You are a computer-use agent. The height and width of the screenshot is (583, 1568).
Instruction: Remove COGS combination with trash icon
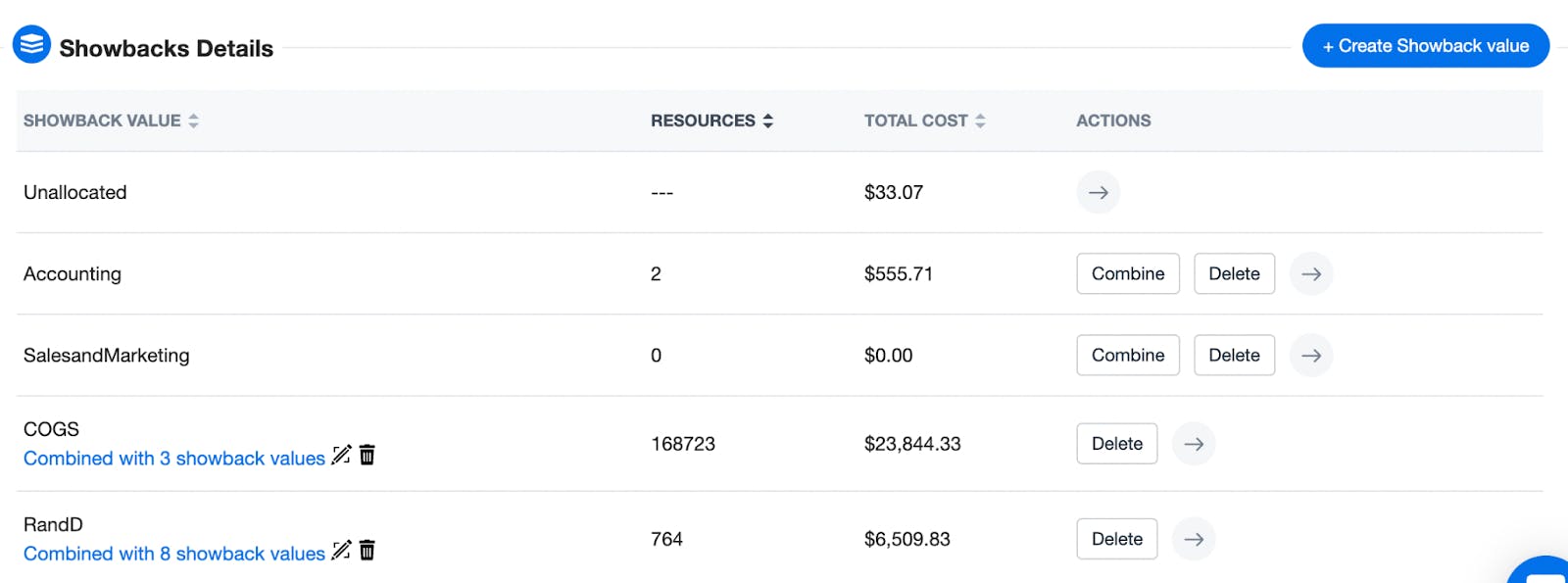click(367, 455)
